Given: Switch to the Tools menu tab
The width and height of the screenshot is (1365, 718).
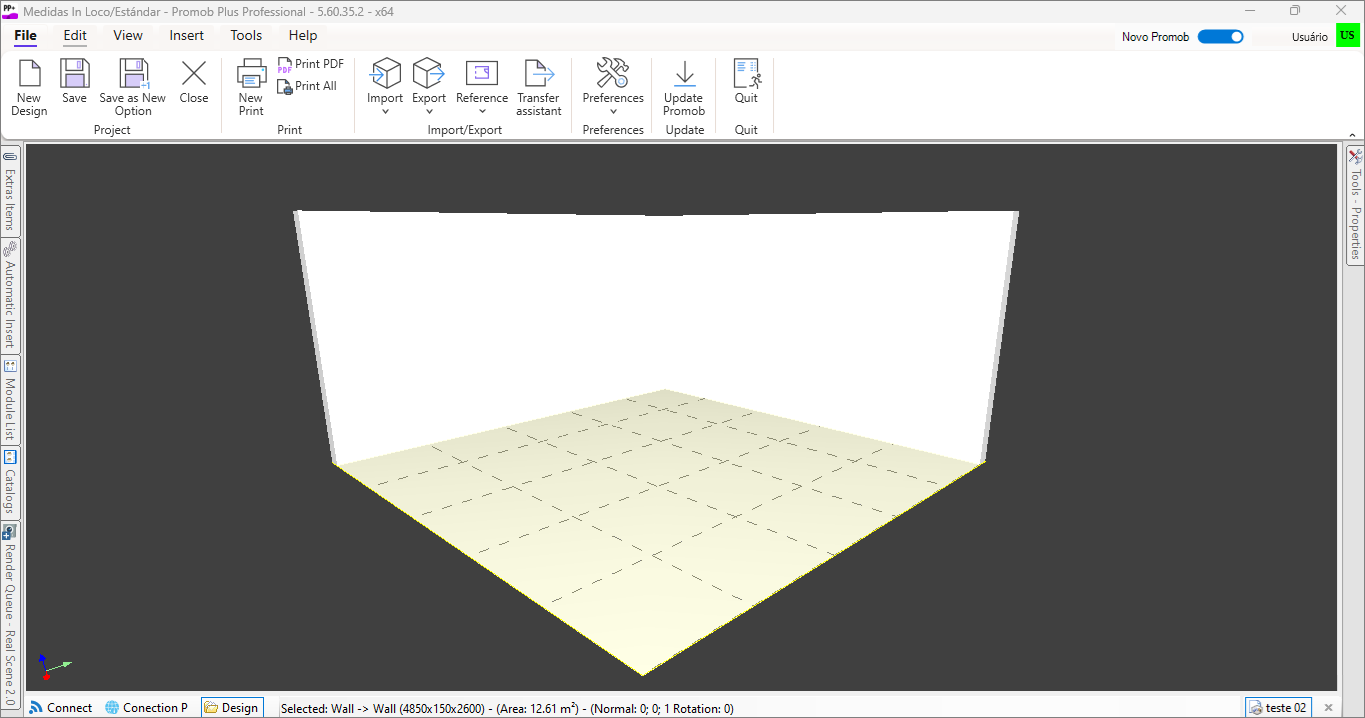Looking at the screenshot, I should [x=246, y=36].
